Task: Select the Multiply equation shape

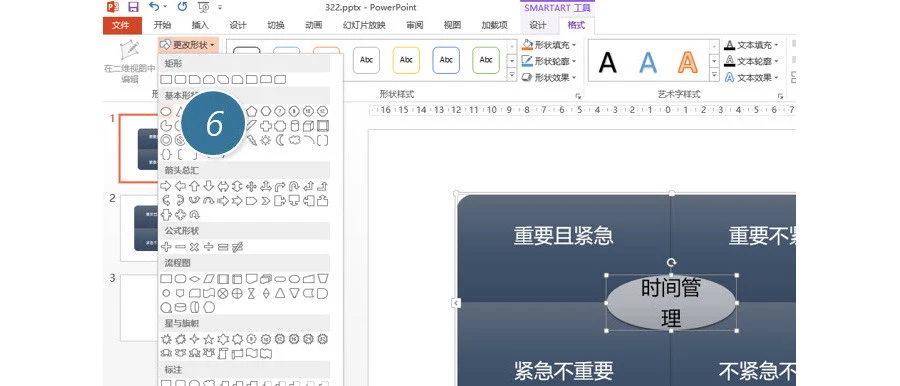Action: pos(195,247)
